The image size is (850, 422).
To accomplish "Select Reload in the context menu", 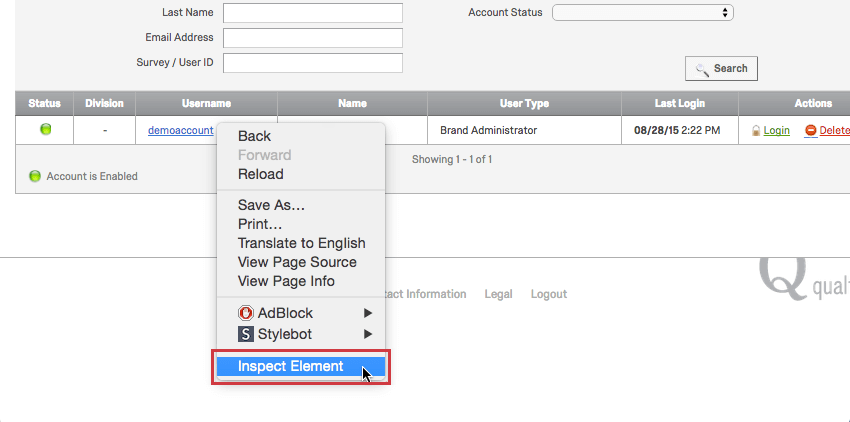I will [260, 174].
